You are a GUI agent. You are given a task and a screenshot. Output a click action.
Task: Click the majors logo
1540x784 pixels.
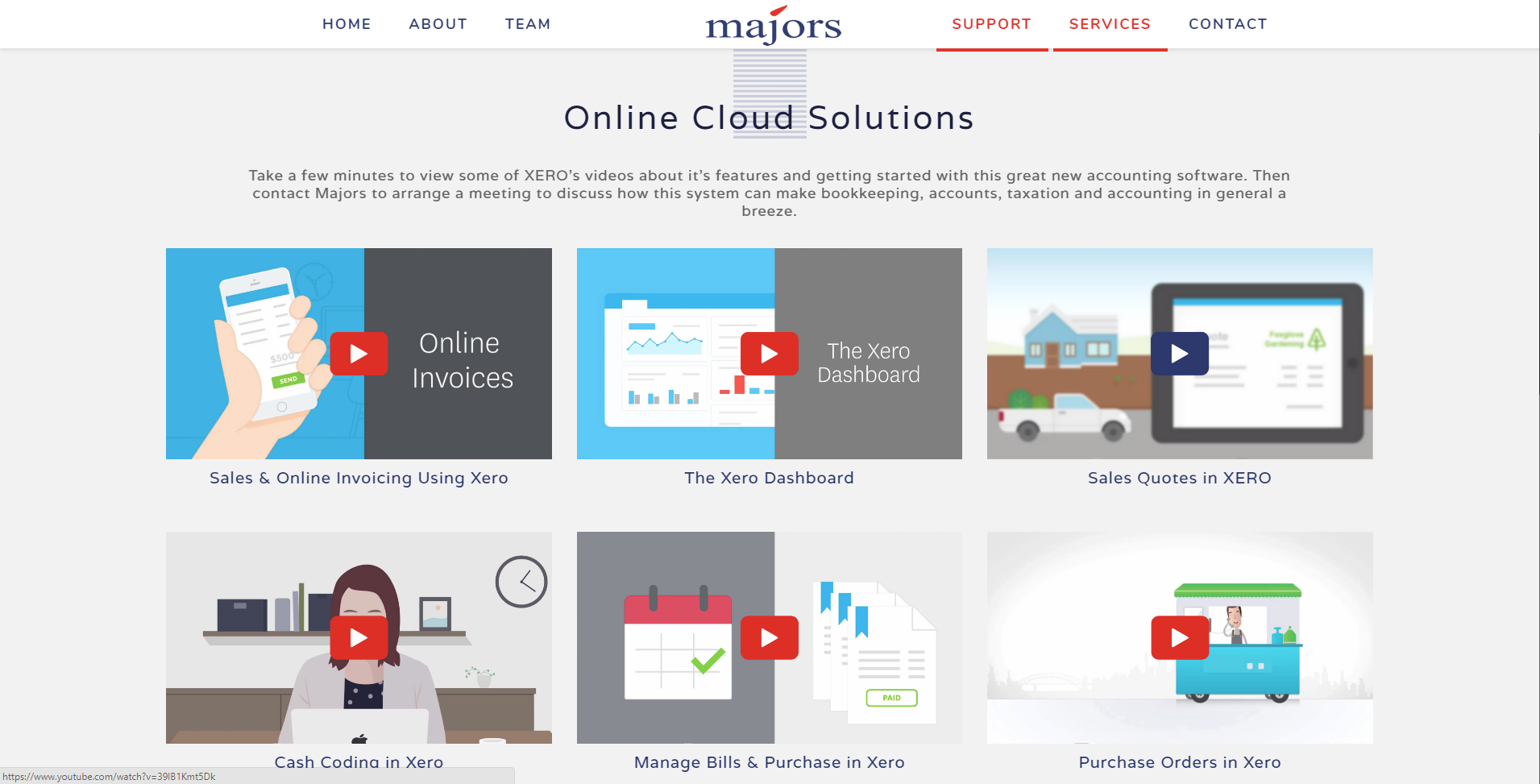[x=773, y=25]
